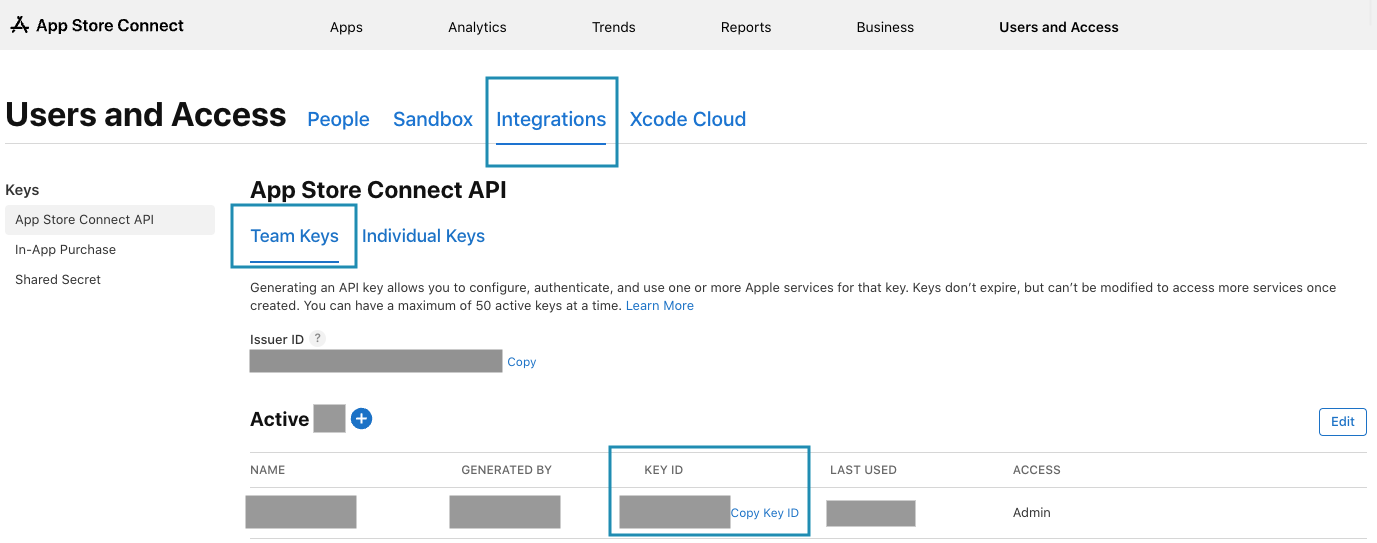Select App Store Connect API in sidebar

point(109,220)
